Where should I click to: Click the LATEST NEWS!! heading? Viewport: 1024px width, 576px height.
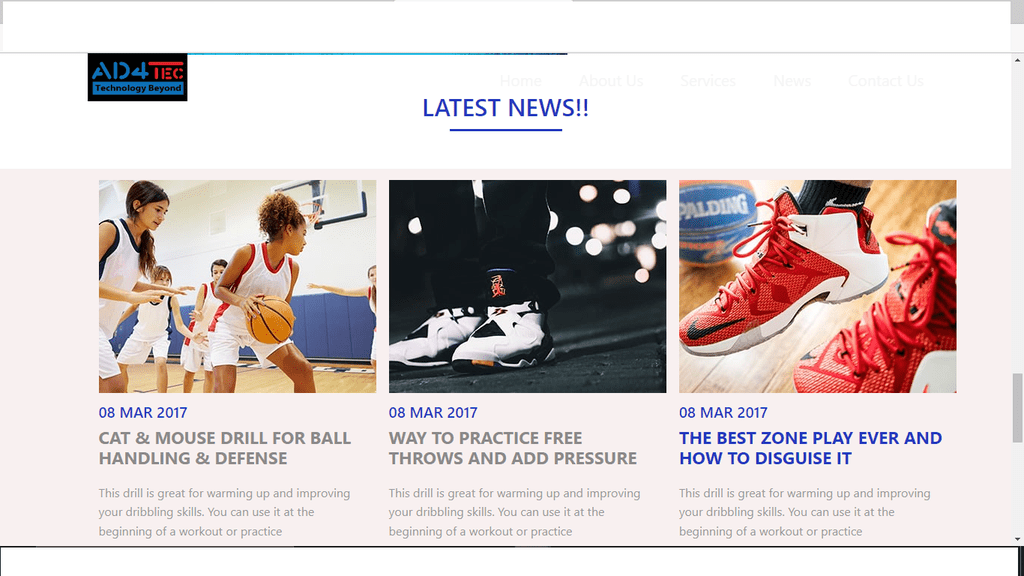(x=505, y=108)
